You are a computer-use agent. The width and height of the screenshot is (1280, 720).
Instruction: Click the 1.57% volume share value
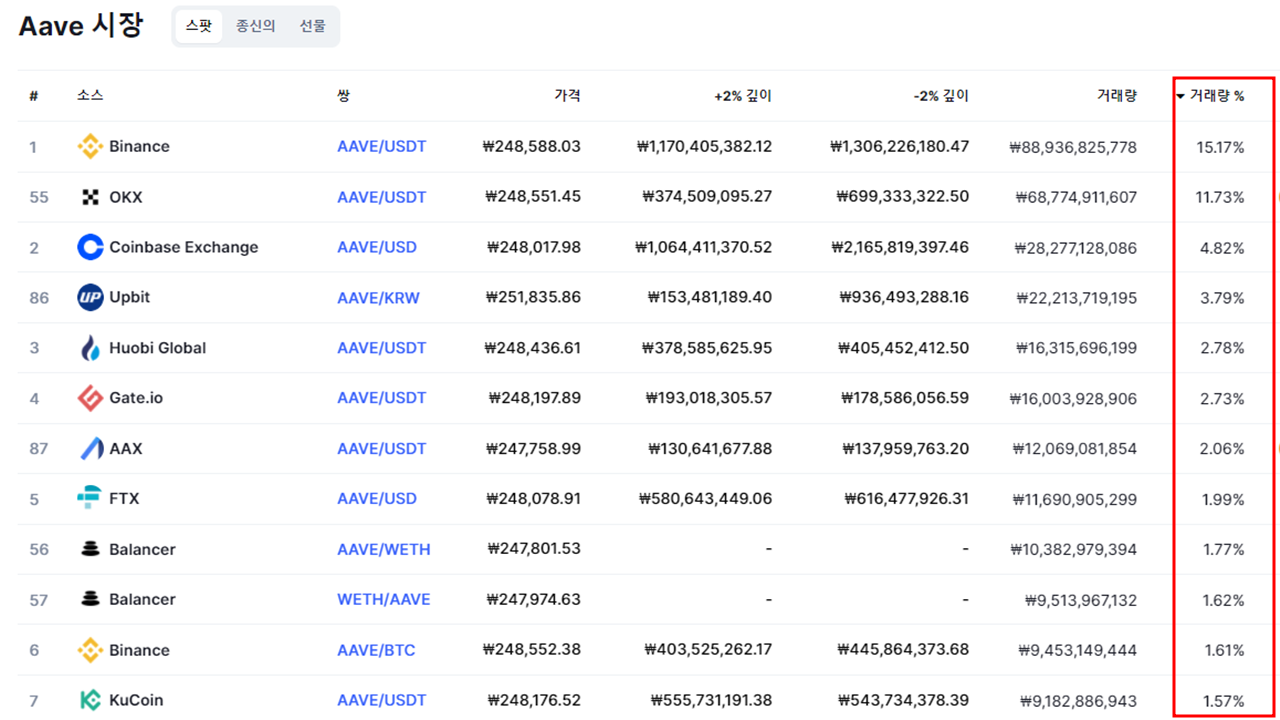[x=1224, y=701]
